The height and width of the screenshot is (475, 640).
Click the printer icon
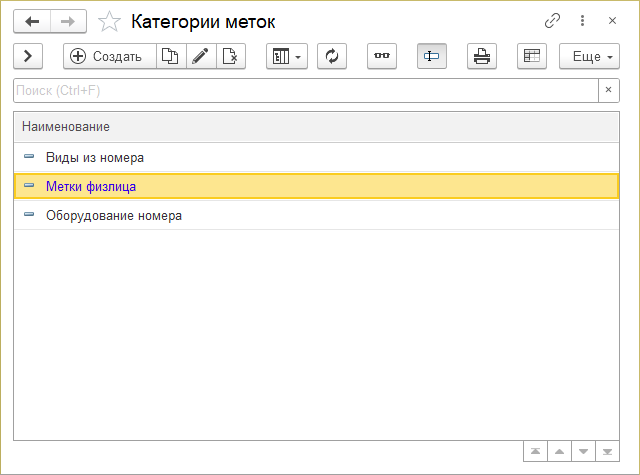pyautogui.click(x=482, y=57)
